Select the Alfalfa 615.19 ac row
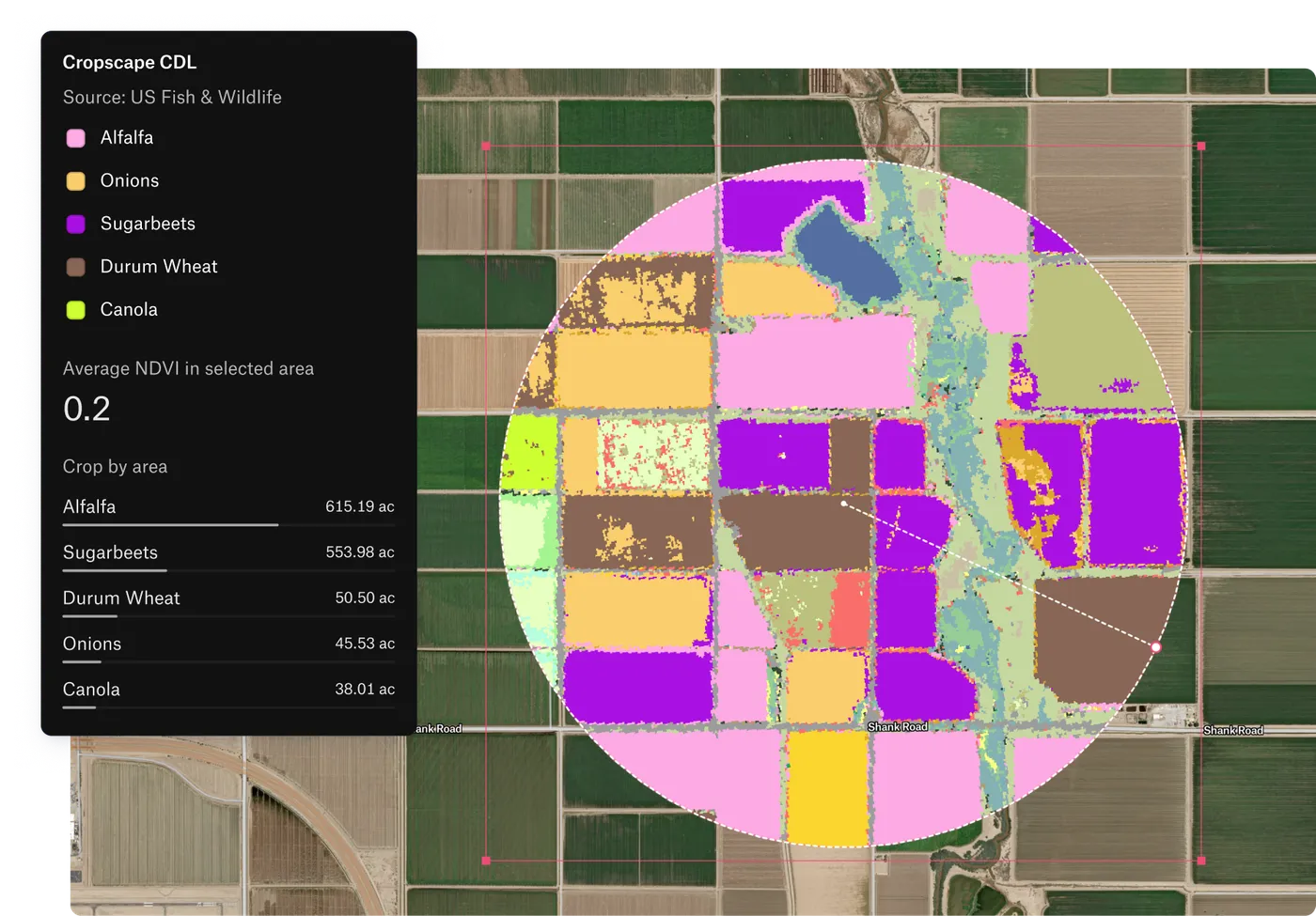 [x=228, y=510]
